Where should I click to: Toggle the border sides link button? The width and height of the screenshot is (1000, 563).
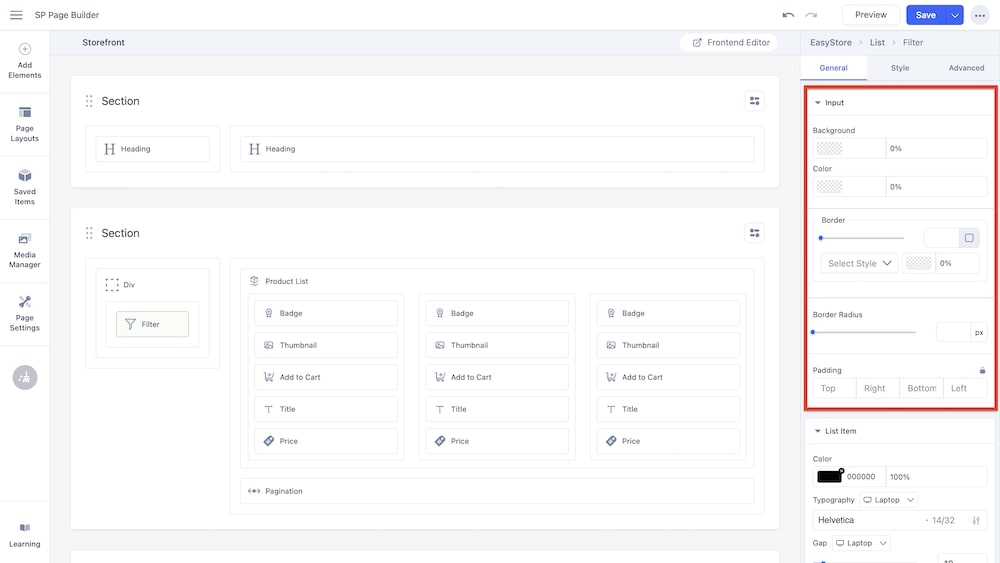click(x=968, y=238)
